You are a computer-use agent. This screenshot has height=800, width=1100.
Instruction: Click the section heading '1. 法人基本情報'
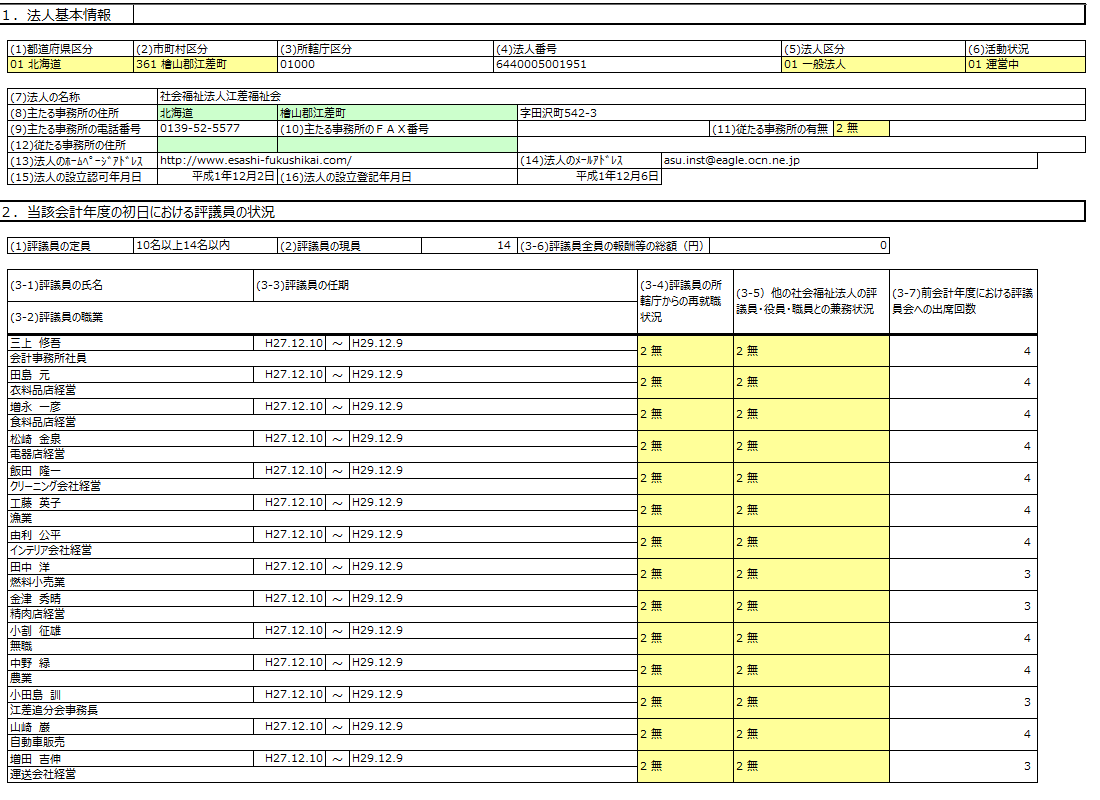pyautogui.click(x=56, y=15)
